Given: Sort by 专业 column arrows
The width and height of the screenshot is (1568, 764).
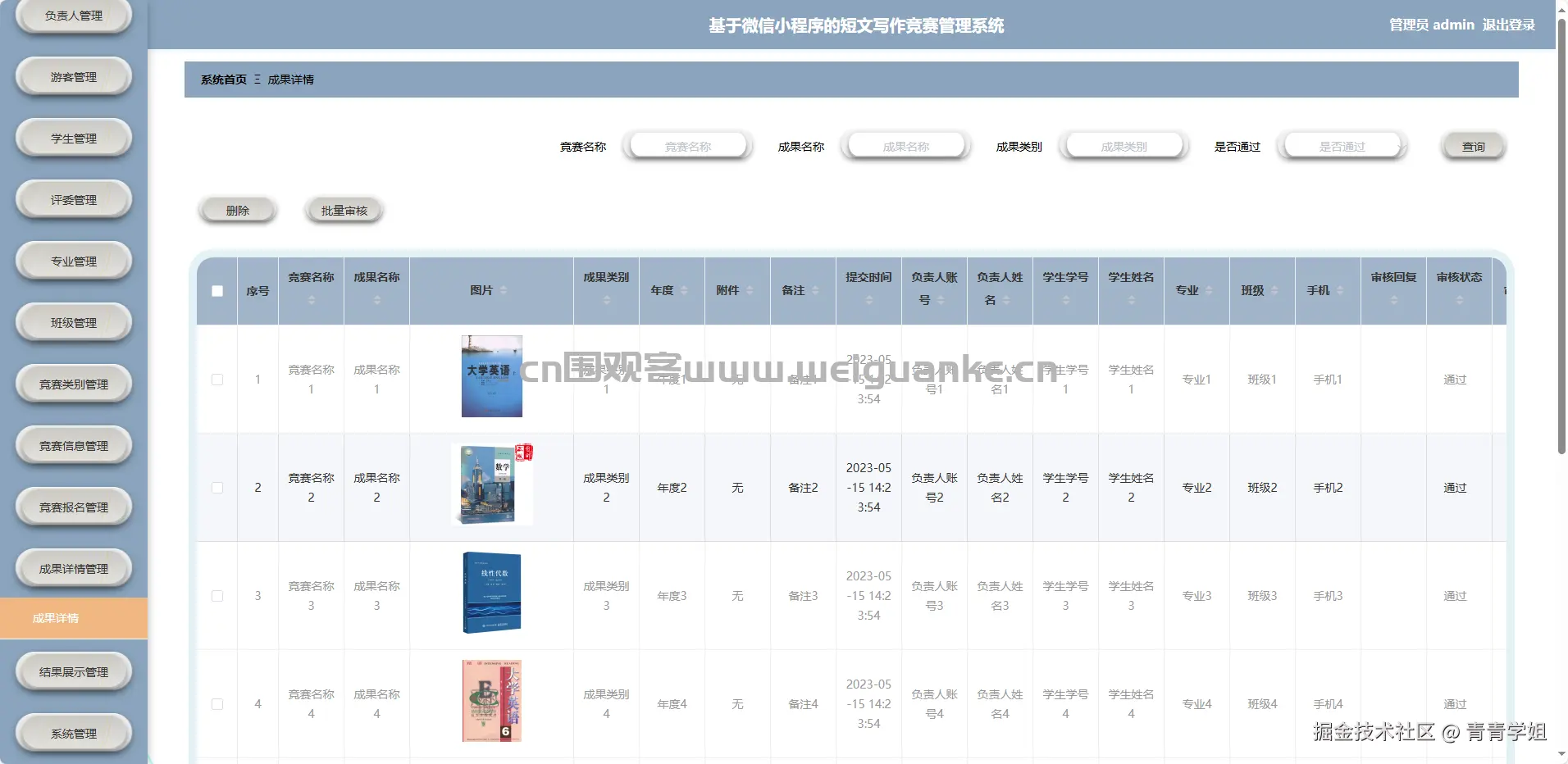Looking at the screenshot, I should [1209, 290].
